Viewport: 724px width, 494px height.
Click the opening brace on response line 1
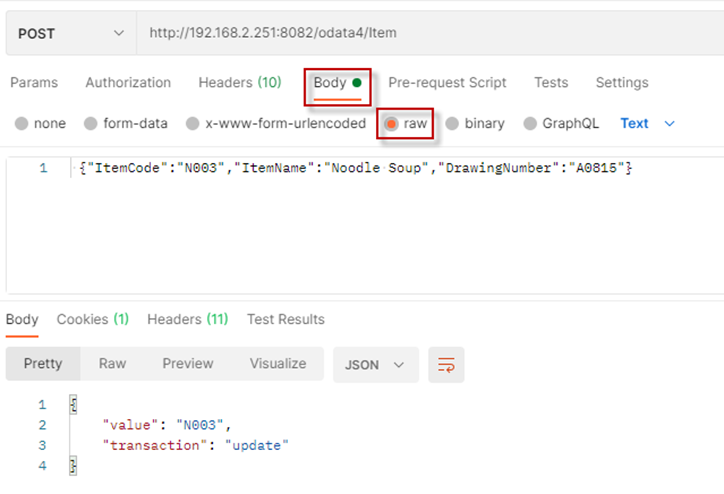(x=73, y=405)
